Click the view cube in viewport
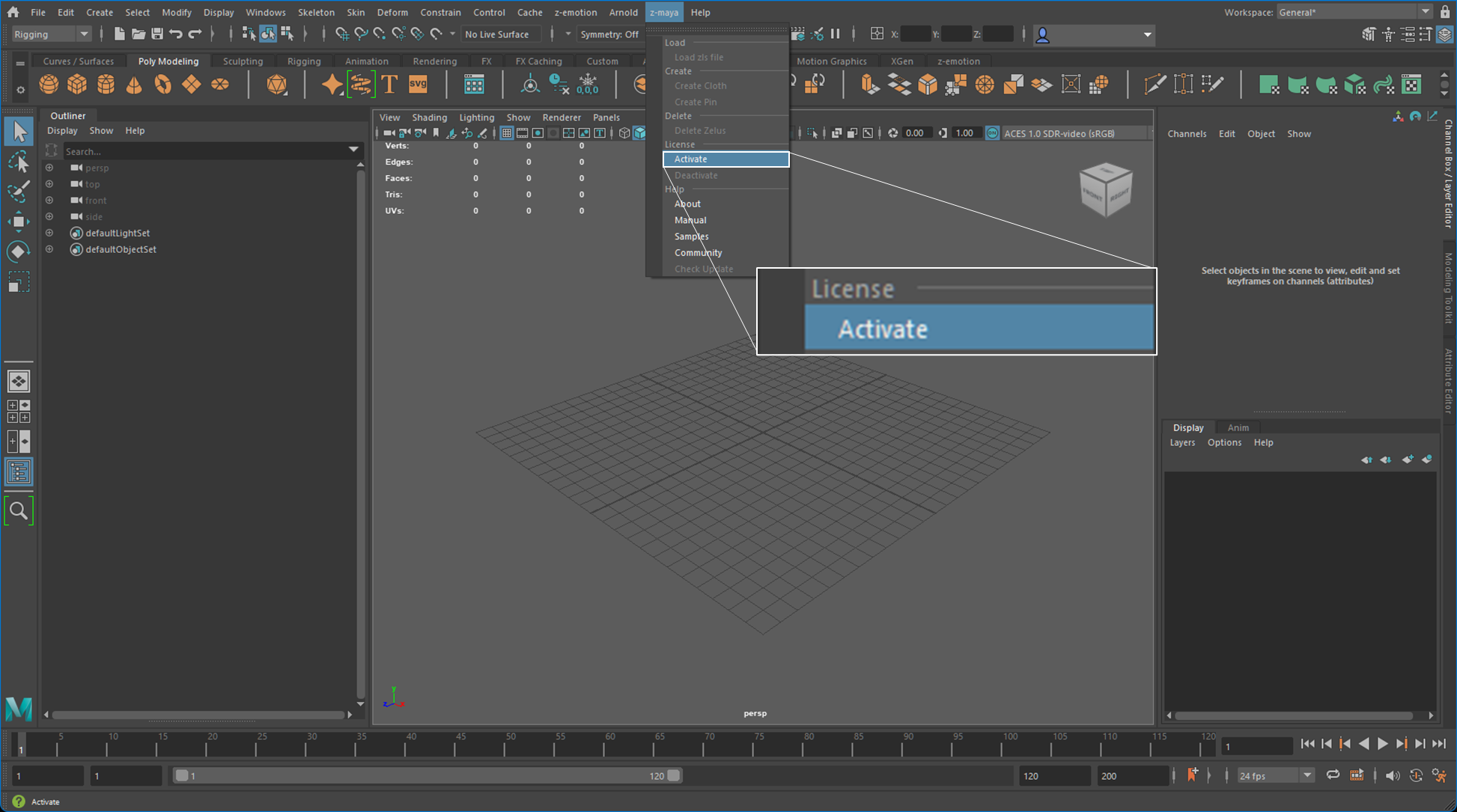 coord(1106,190)
